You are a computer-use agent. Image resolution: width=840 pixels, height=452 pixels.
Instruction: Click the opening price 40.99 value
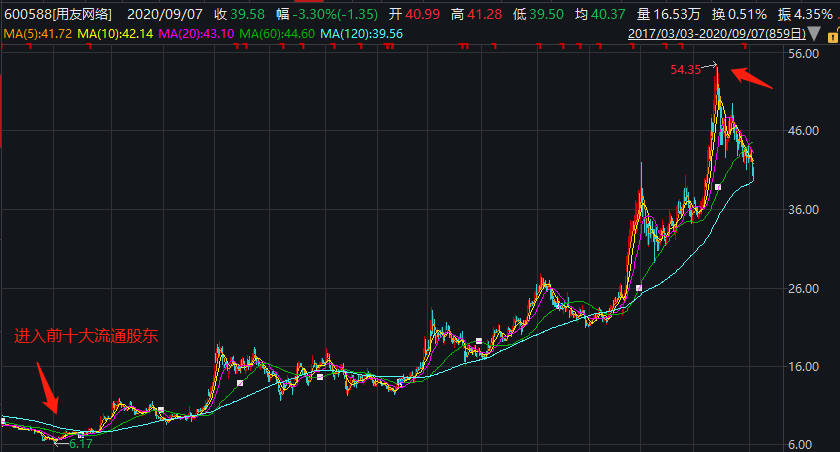pos(423,14)
